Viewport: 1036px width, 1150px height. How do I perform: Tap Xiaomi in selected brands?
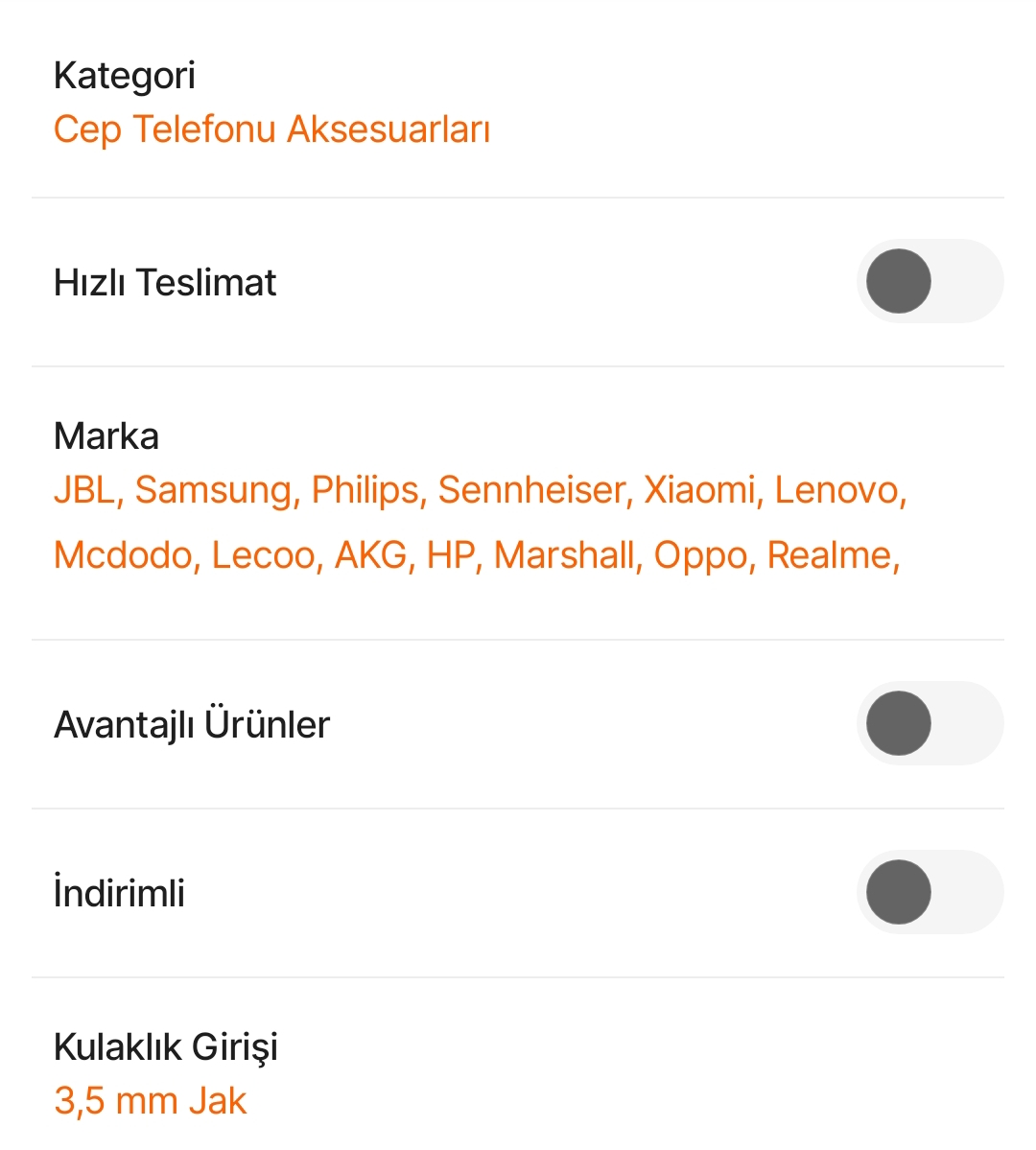tap(699, 490)
